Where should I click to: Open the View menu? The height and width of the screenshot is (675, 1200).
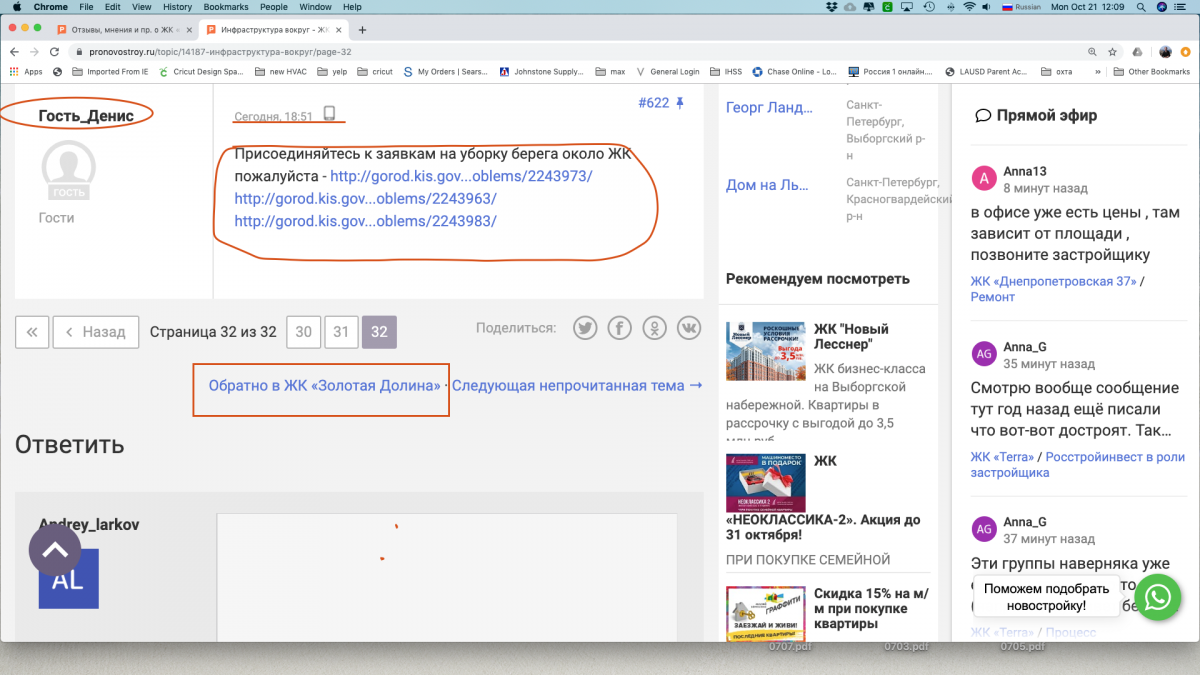click(142, 7)
